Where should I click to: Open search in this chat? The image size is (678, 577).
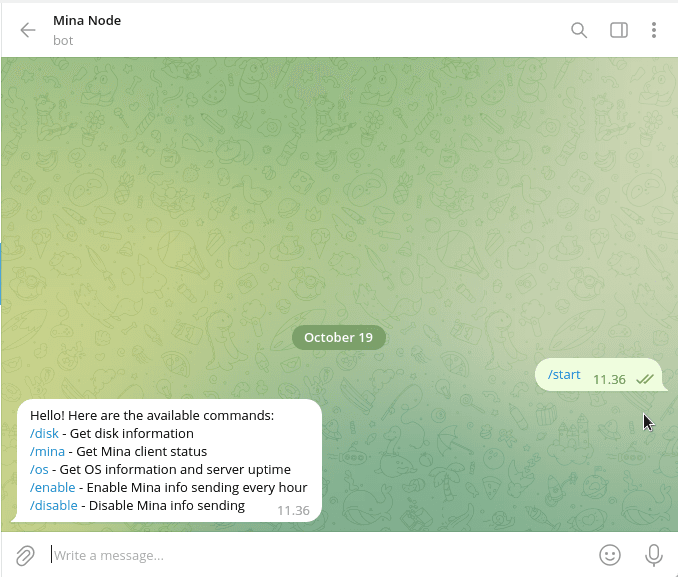coord(579,30)
